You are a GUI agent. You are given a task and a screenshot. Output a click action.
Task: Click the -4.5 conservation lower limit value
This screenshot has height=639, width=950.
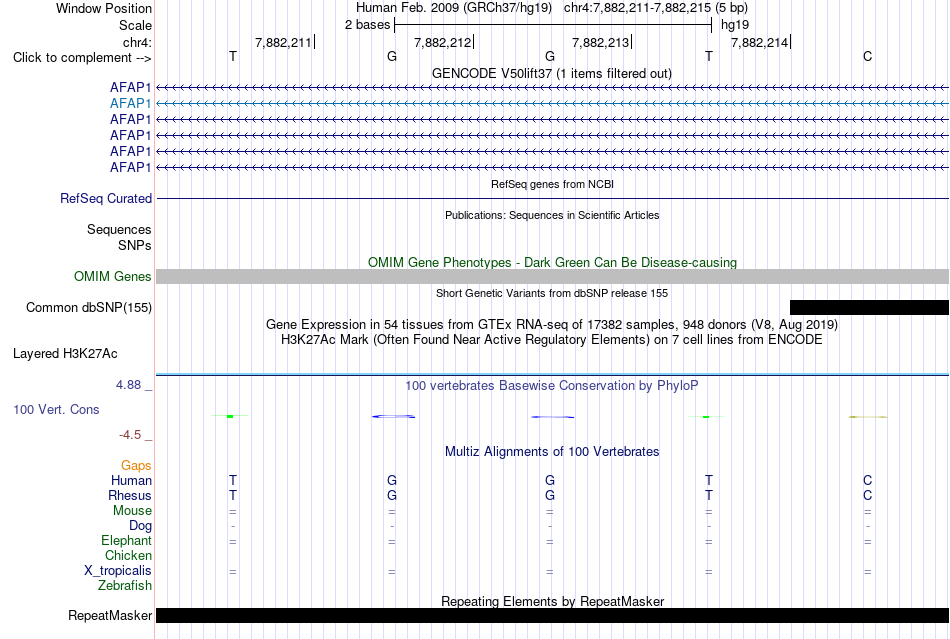[130, 435]
